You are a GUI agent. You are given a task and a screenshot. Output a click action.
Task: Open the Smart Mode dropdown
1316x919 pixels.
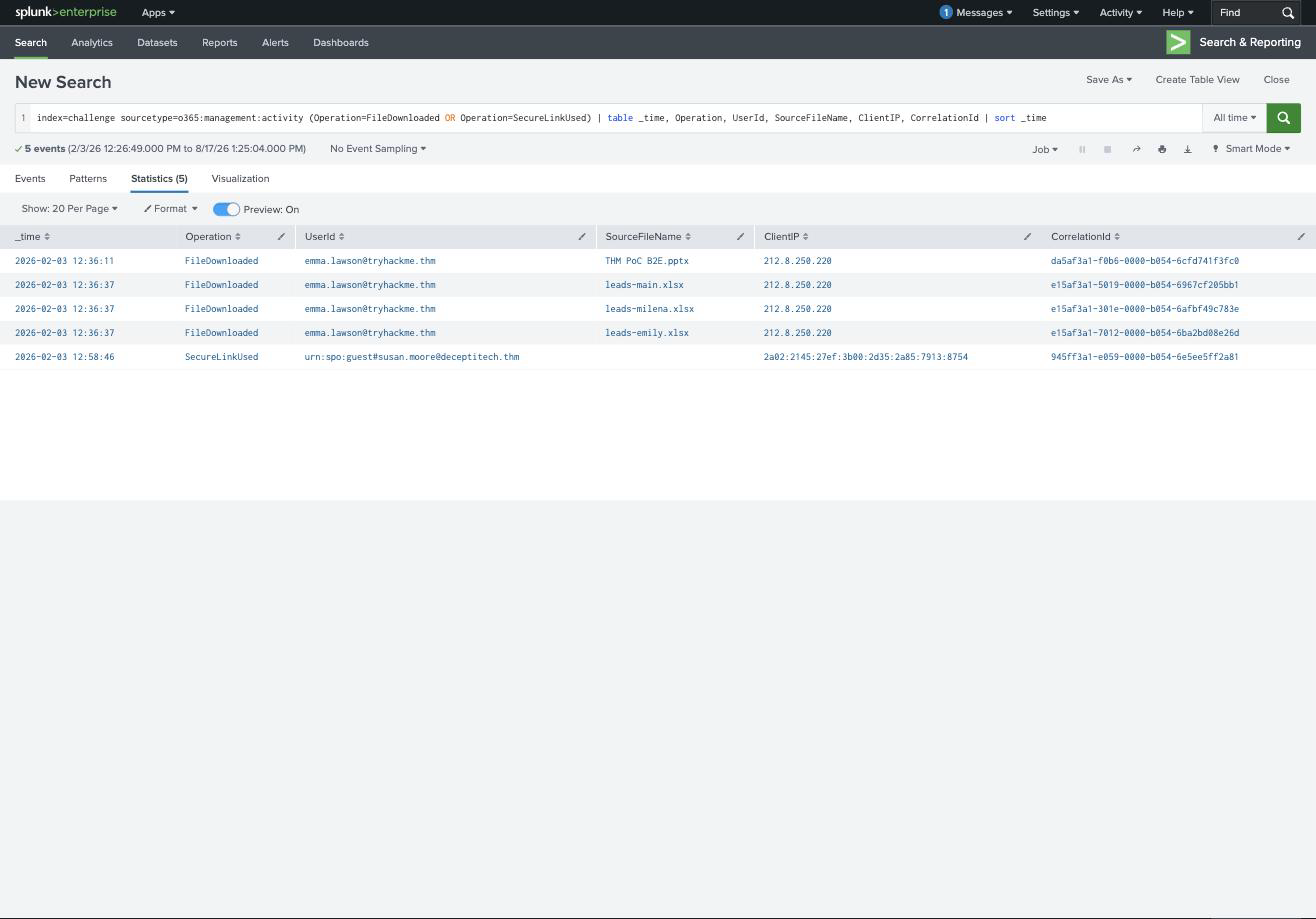[1251, 149]
